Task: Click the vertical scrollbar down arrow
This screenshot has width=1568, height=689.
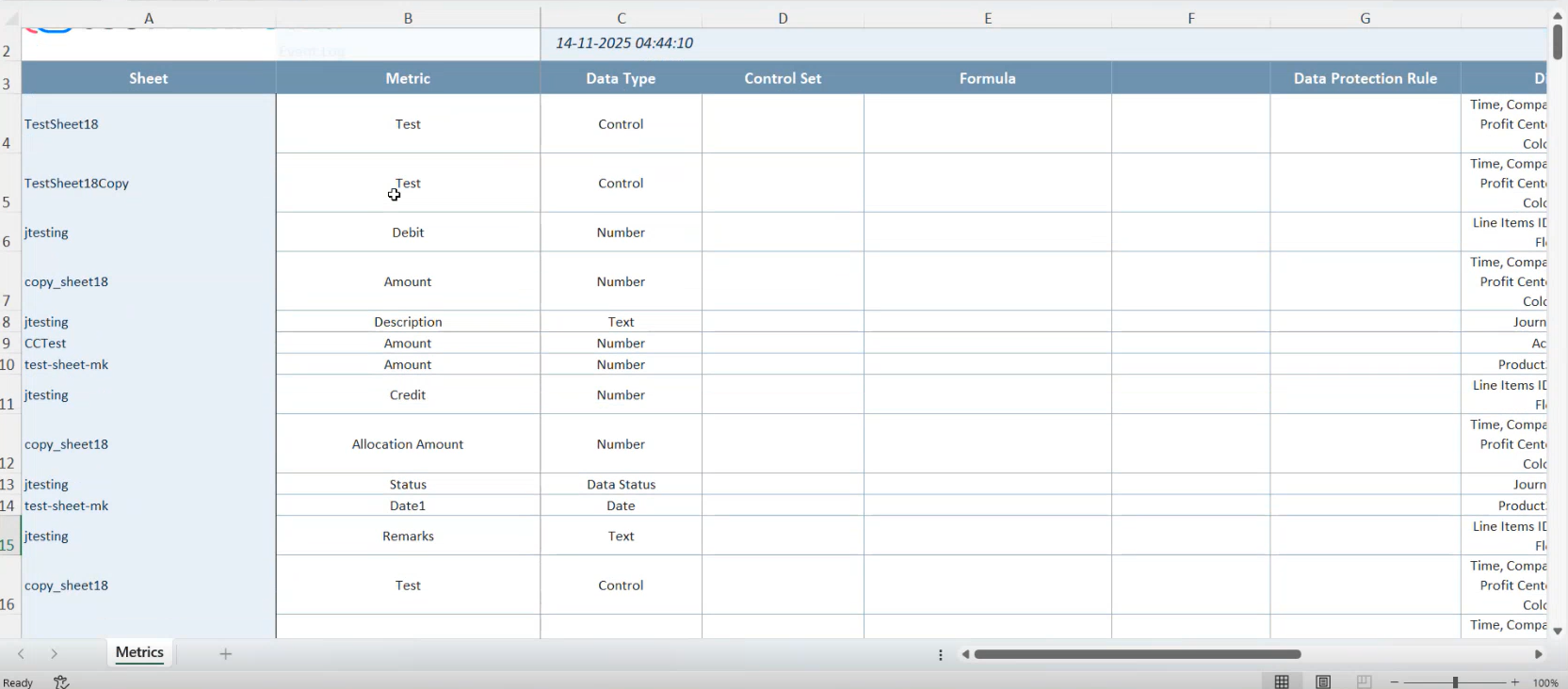Action: point(1558,631)
